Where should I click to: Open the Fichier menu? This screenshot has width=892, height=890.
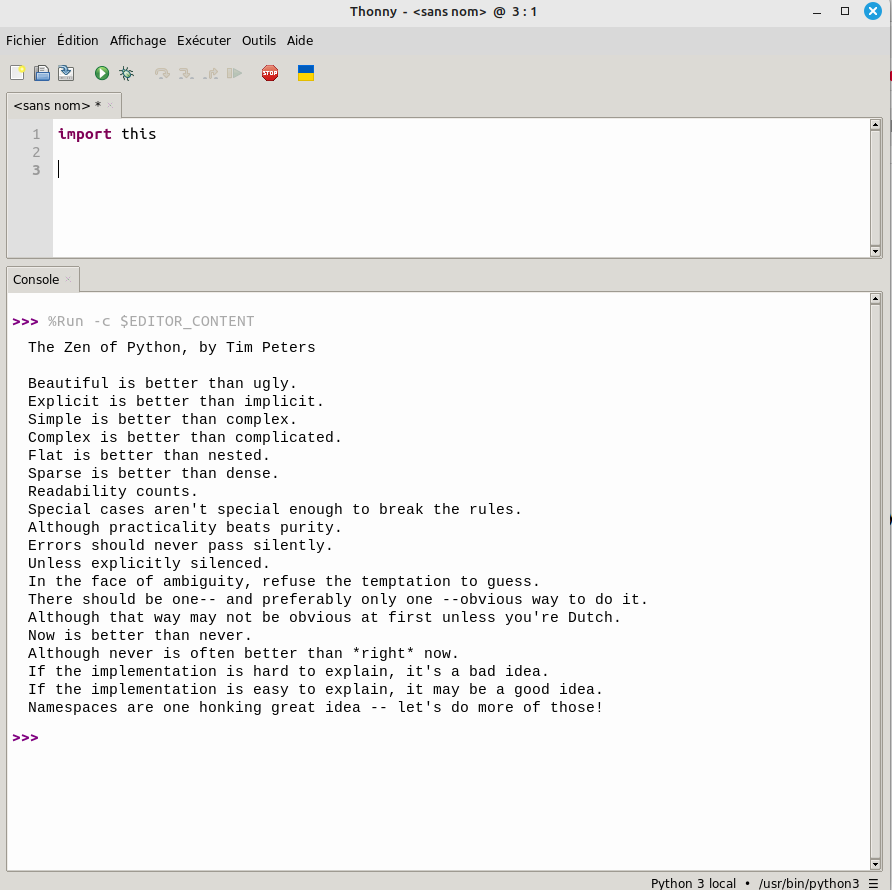coord(26,41)
